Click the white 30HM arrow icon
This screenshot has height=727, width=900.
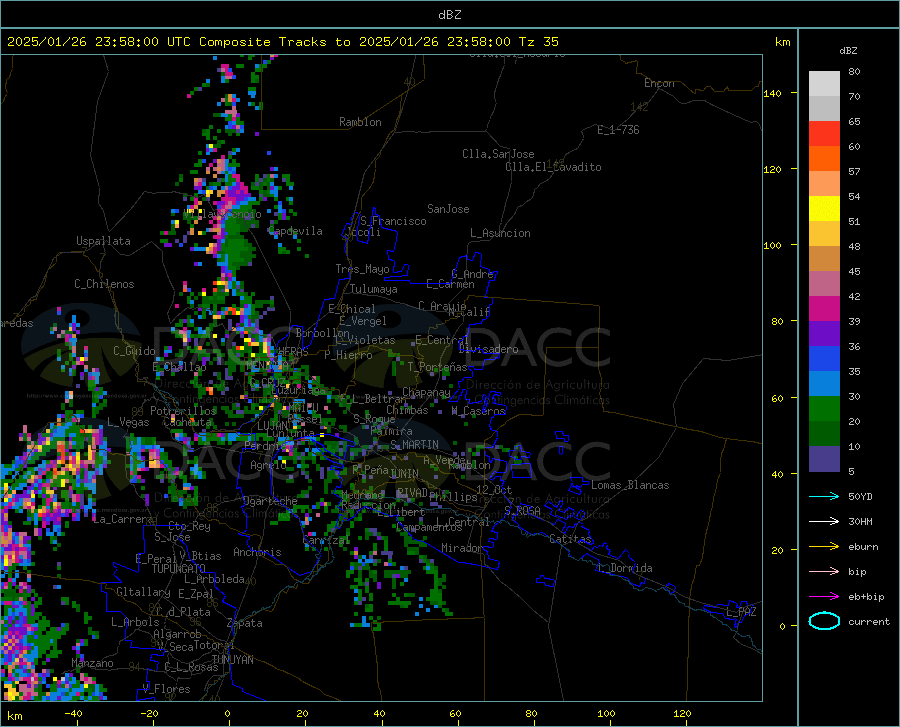point(824,521)
